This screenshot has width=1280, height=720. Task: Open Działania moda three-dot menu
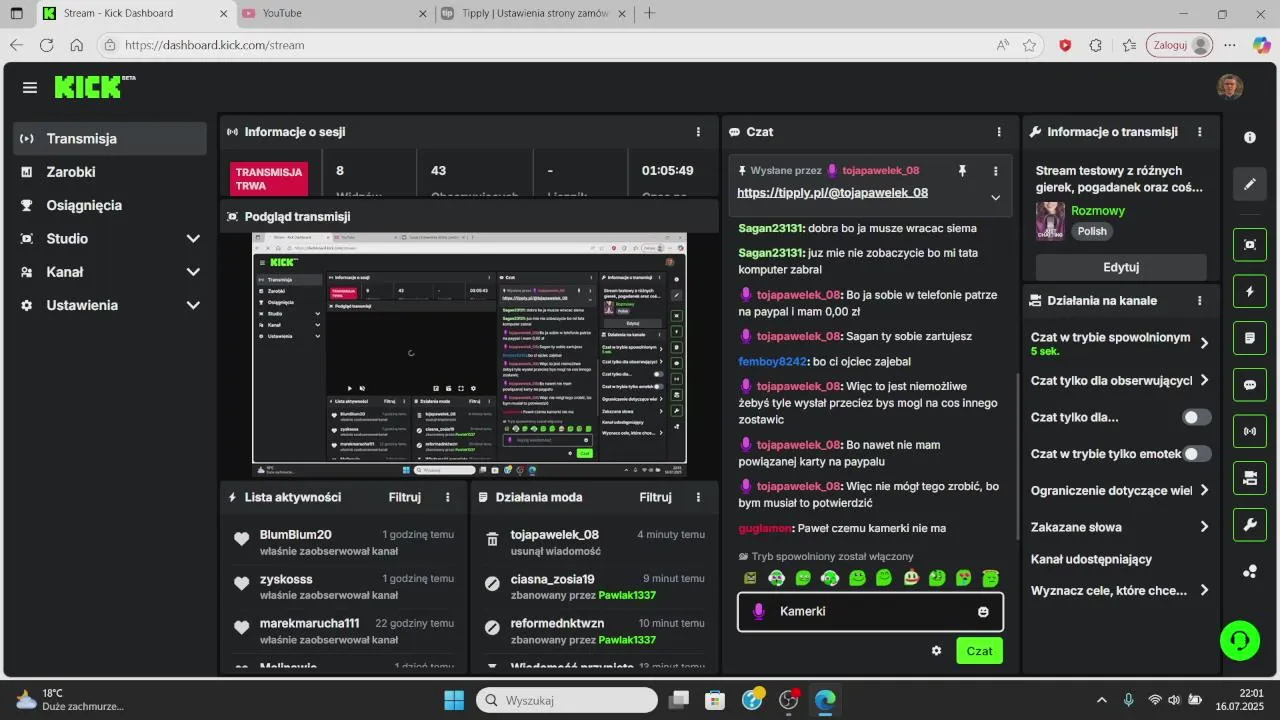698,497
